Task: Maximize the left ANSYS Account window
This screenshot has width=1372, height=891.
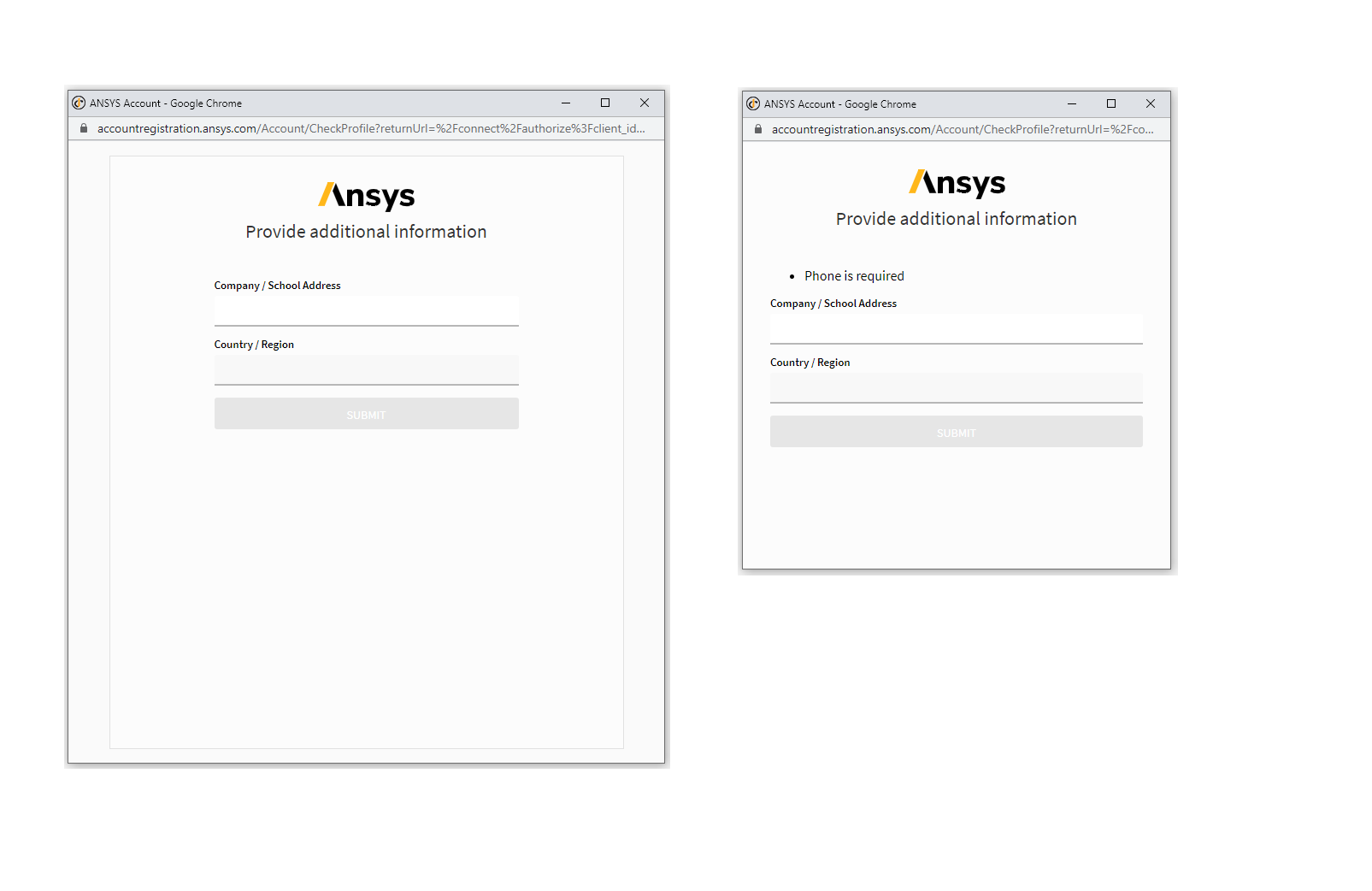Action: tap(605, 103)
